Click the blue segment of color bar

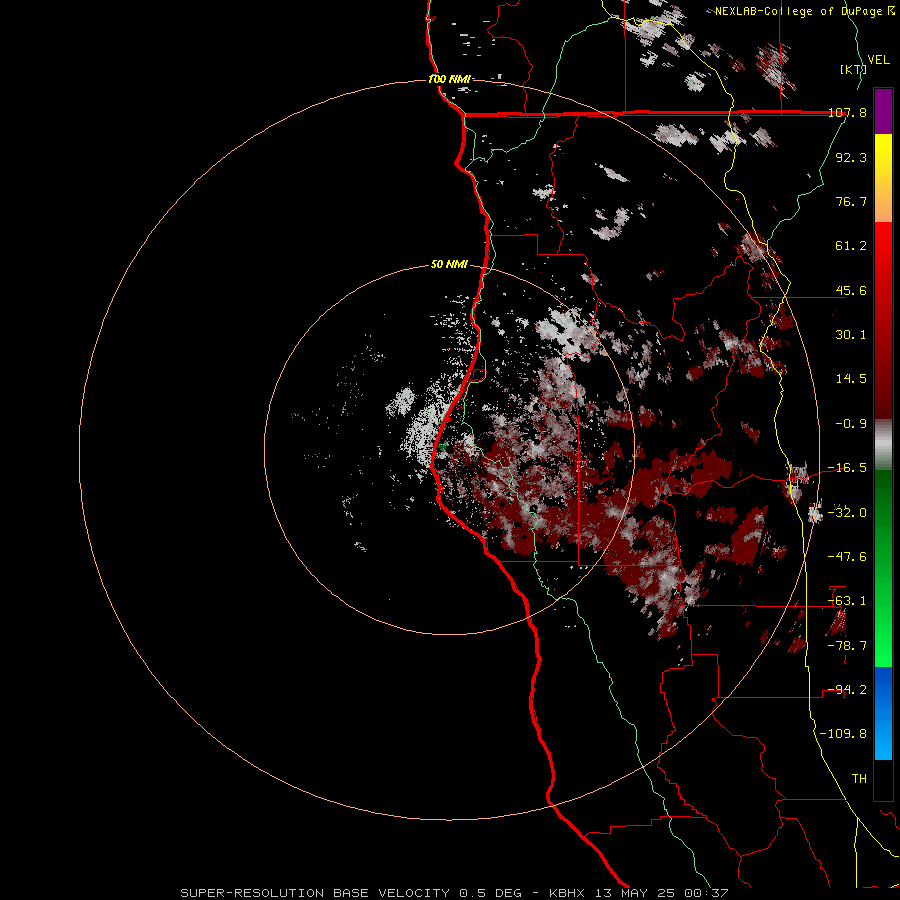[883, 713]
